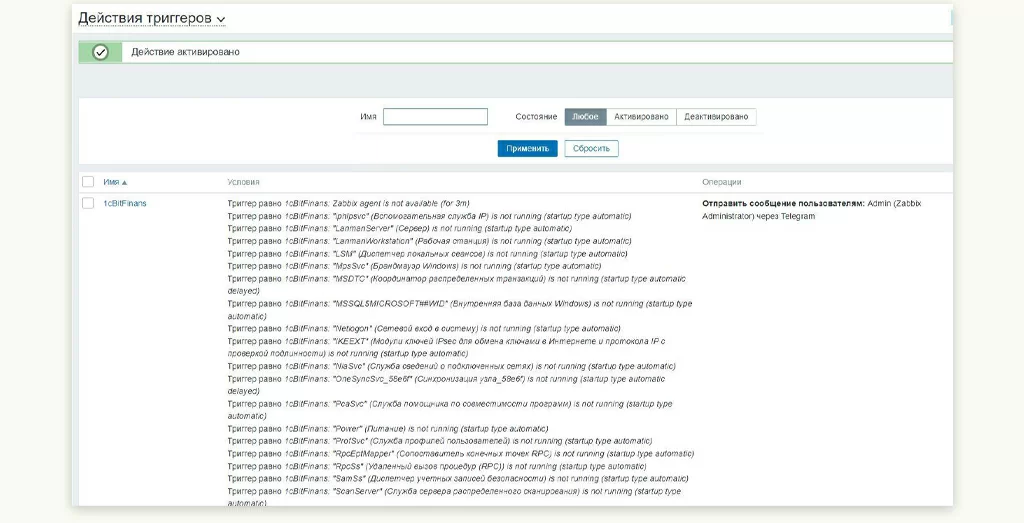Screen dimensions: 1024x523
Task: Click the green checkmark success icon
Action: (100, 52)
